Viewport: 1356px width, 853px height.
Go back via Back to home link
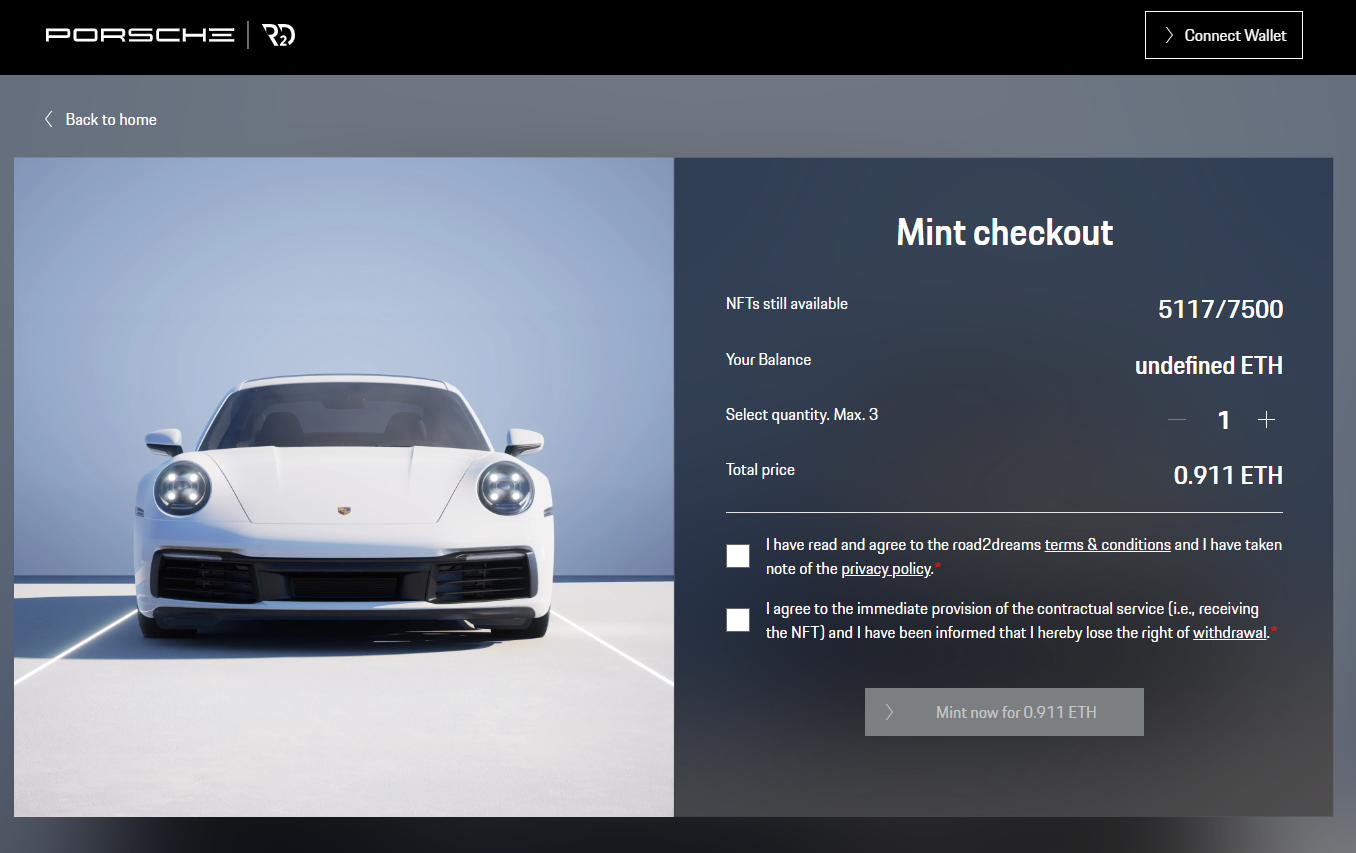[100, 119]
